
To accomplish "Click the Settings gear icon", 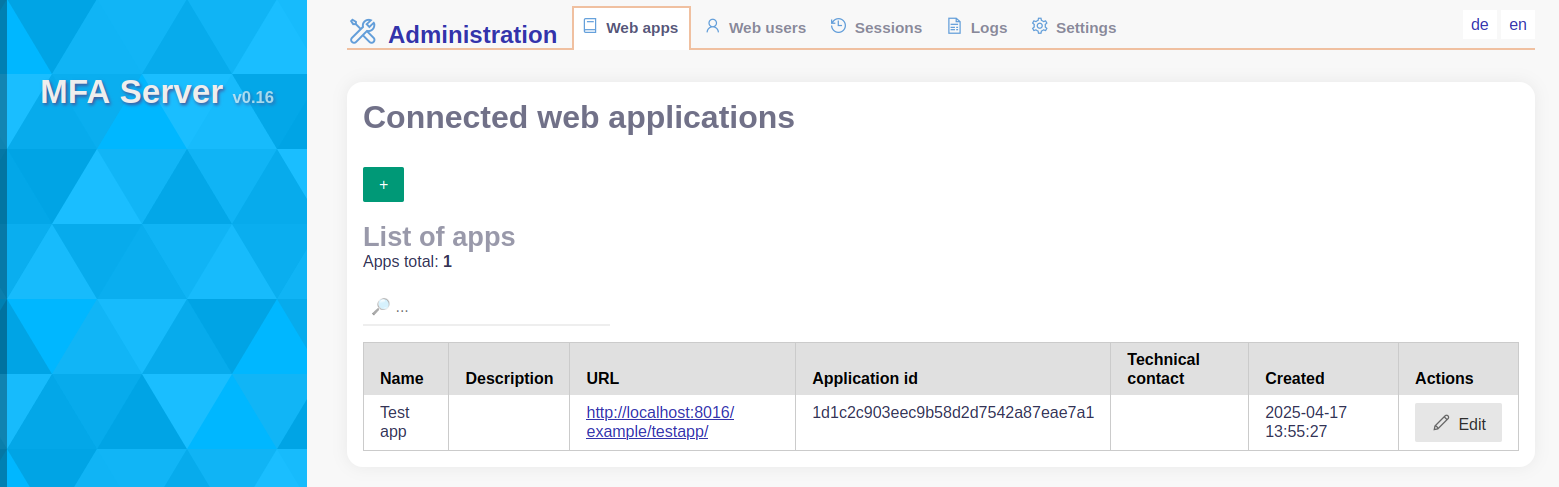I will 1040,26.
